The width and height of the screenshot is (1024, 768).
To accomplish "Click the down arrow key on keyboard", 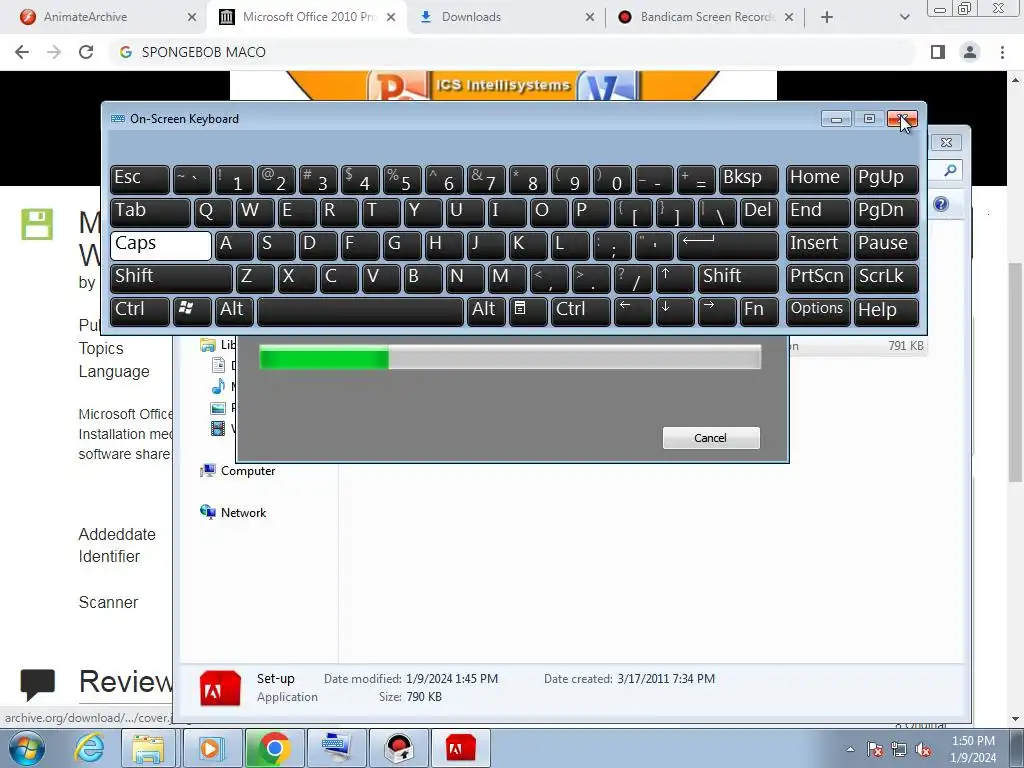I will (675, 311).
